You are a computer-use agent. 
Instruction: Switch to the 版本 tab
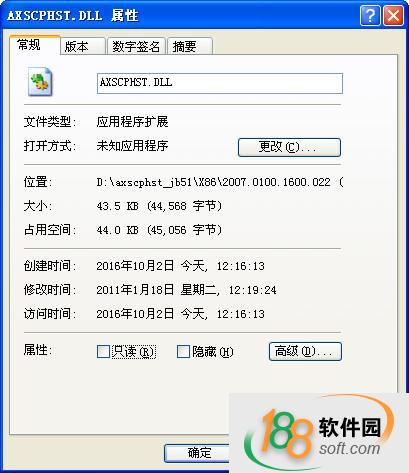tap(82, 46)
